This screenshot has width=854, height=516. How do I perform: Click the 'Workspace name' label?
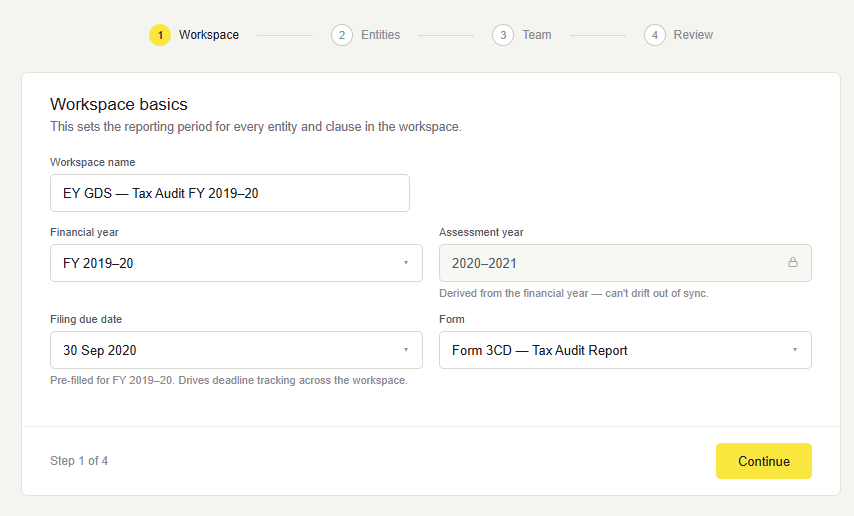click(93, 162)
